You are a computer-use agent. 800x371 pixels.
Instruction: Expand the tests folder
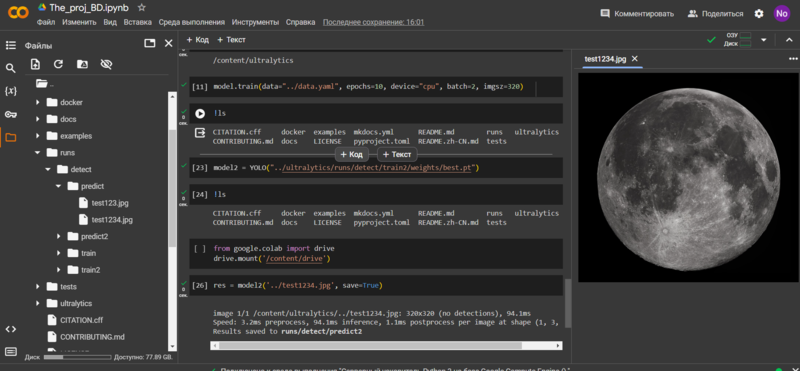click(38, 286)
